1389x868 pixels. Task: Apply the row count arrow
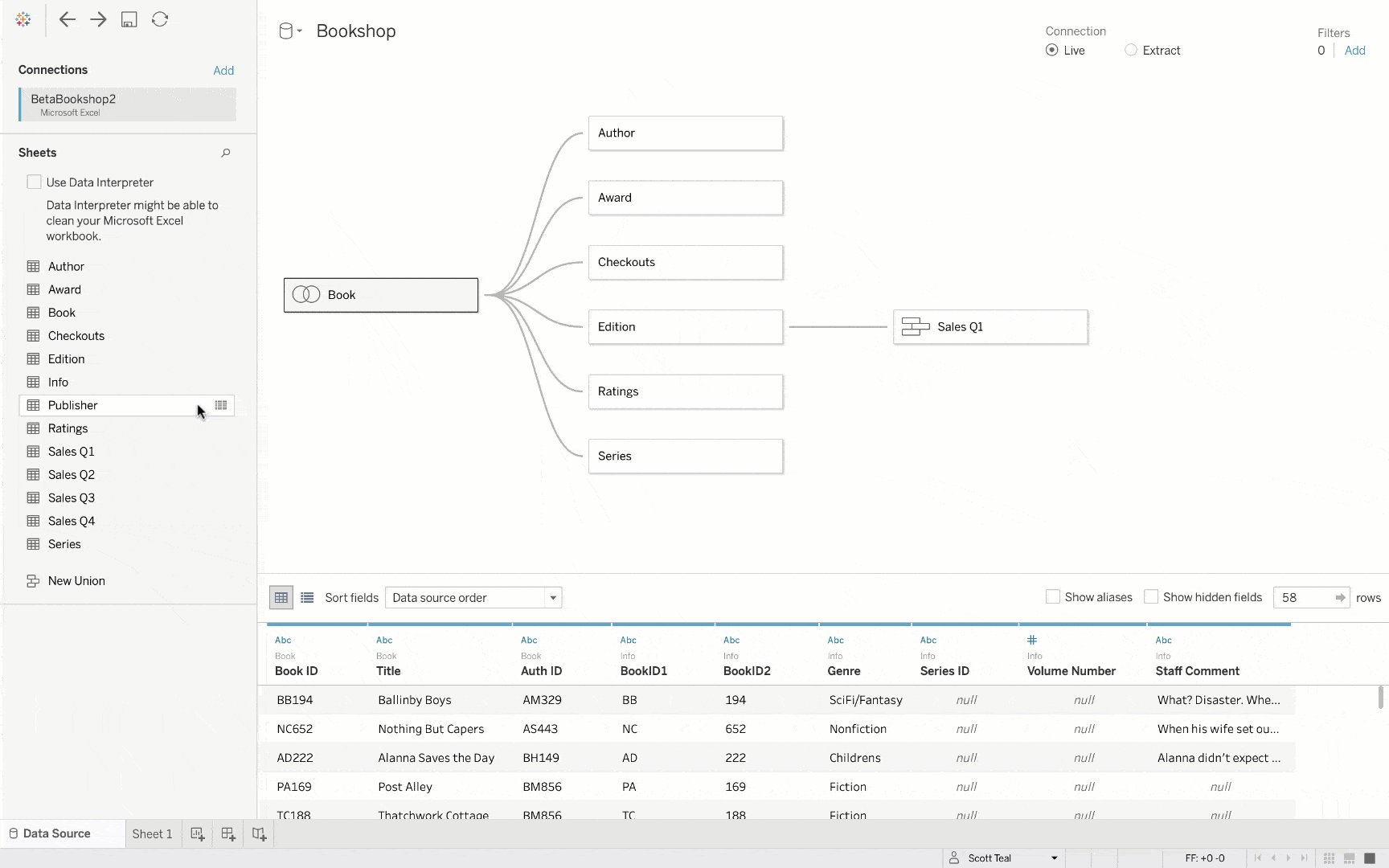point(1340,597)
